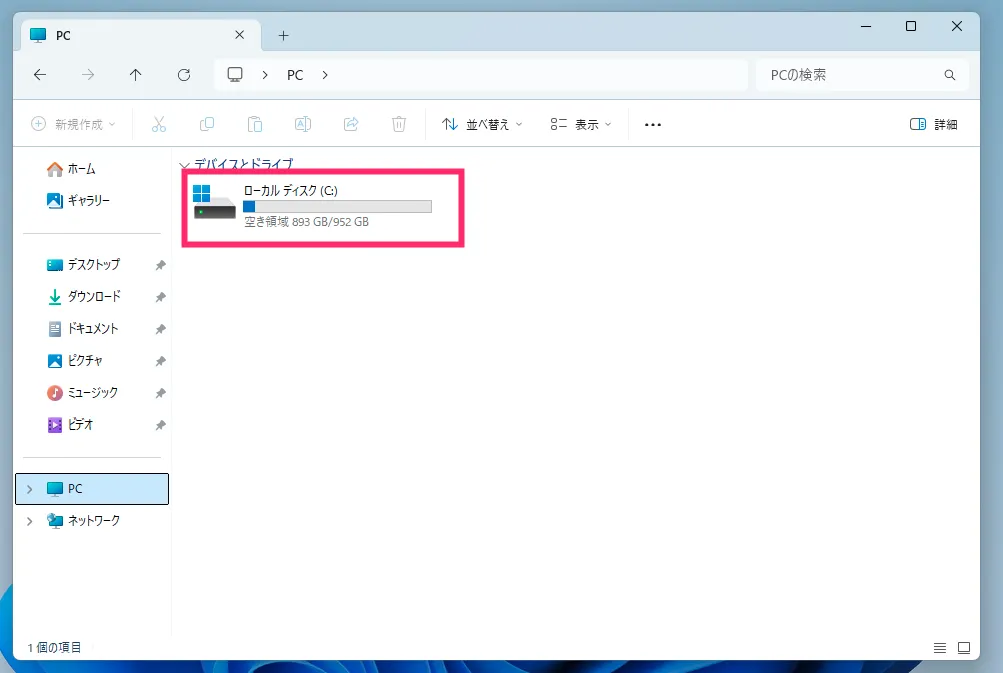Click the search magnifier icon
Image resolution: width=1003 pixels, height=673 pixels.
pyautogui.click(x=950, y=75)
